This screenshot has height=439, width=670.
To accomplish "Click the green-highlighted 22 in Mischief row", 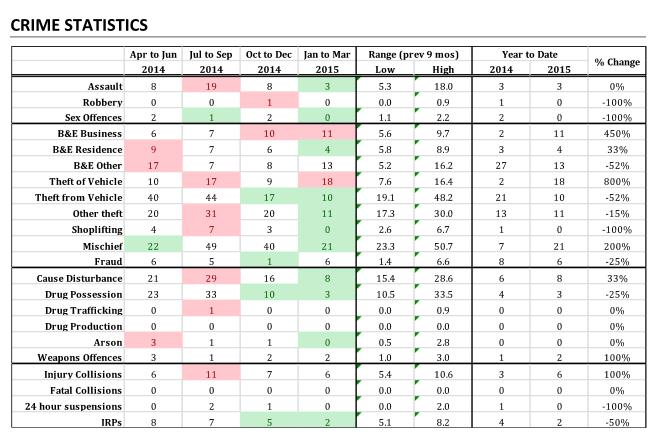I will pos(153,245).
